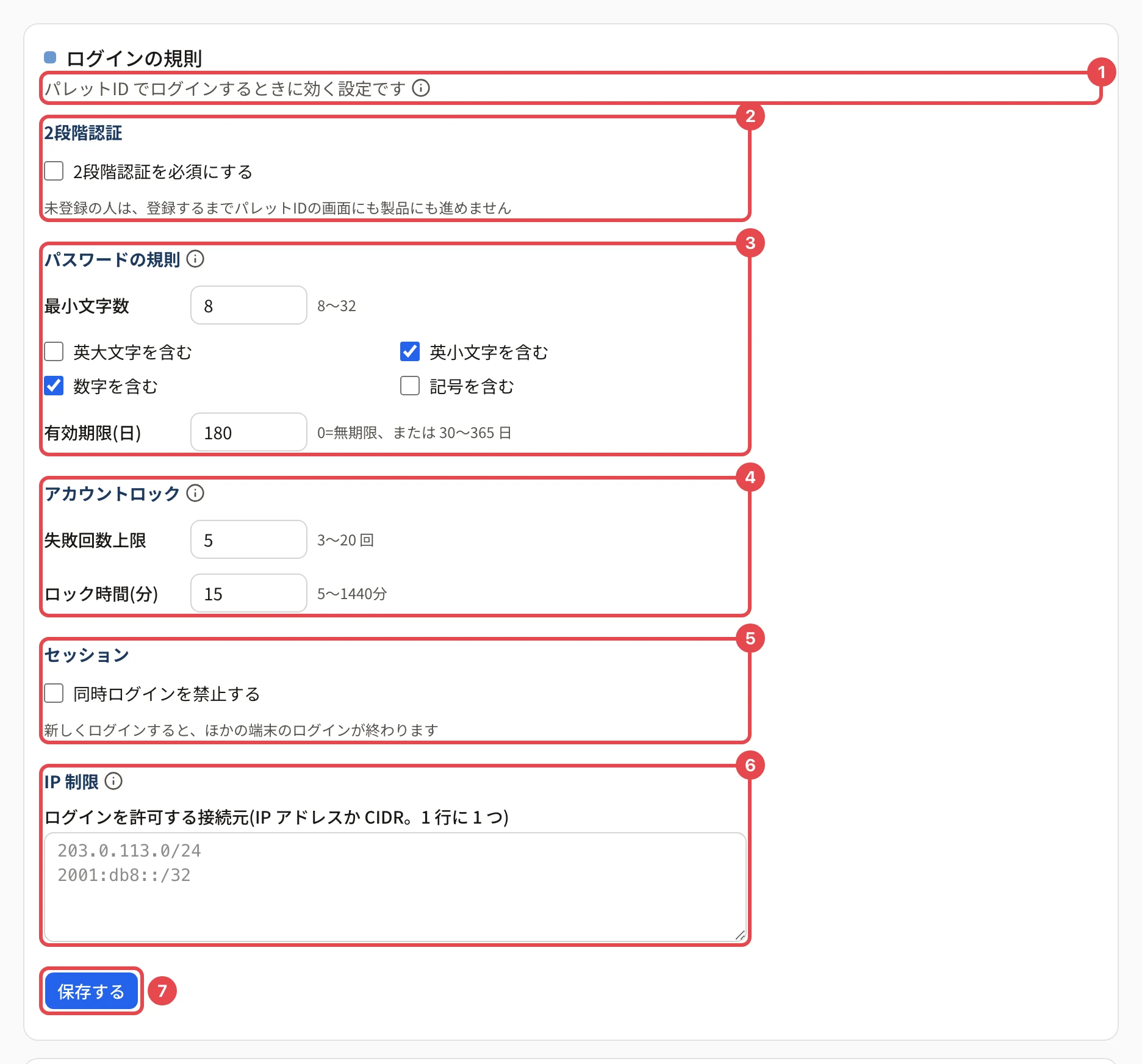Viewport: 1142px width, 1064px height.
Task: Click hint text 8〜32
Action: pos(337,306)
